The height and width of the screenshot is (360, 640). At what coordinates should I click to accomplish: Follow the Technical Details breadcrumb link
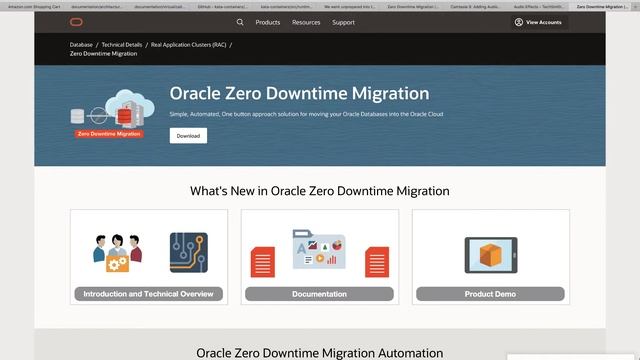pyautogui.click(x=122, y=44)
